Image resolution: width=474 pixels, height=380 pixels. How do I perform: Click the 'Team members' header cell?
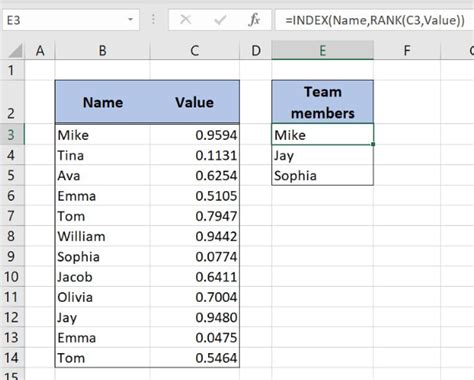[323, 102]
